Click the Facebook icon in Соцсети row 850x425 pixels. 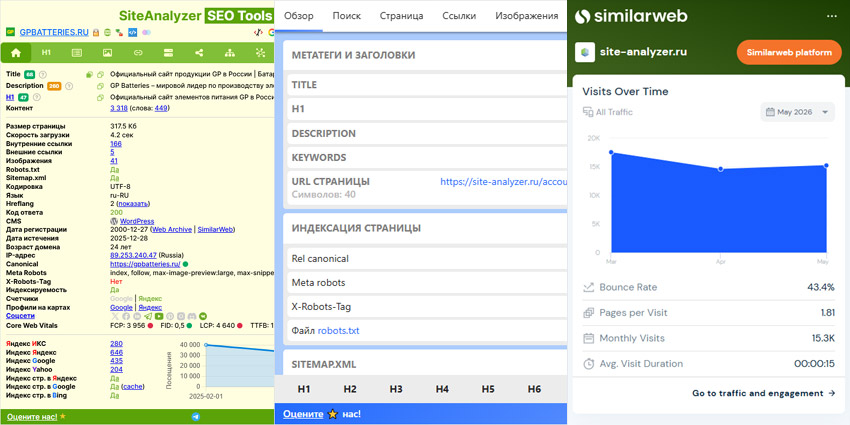tap(126, 316)
